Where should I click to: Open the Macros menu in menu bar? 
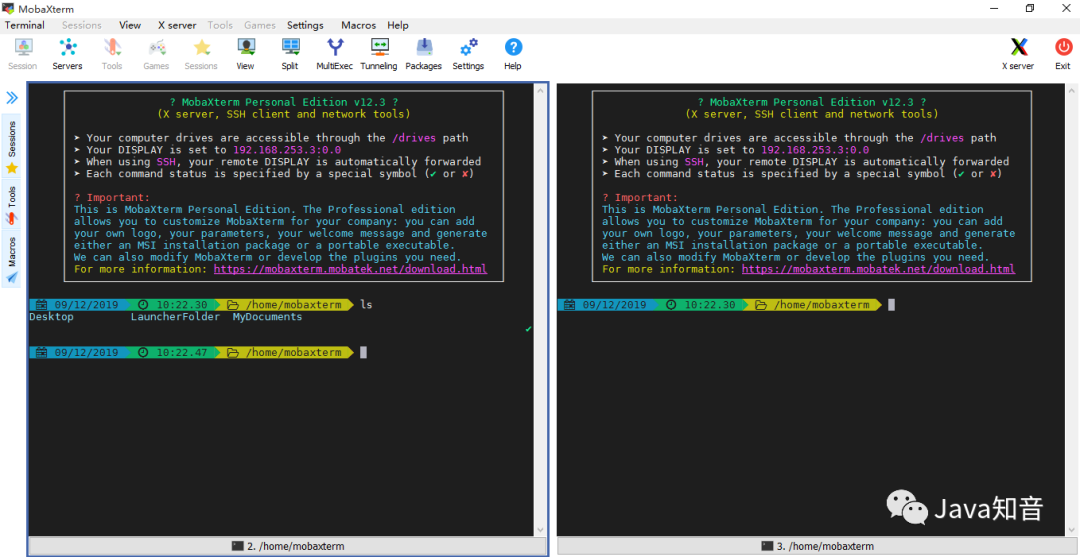click(x=358, y=25)
